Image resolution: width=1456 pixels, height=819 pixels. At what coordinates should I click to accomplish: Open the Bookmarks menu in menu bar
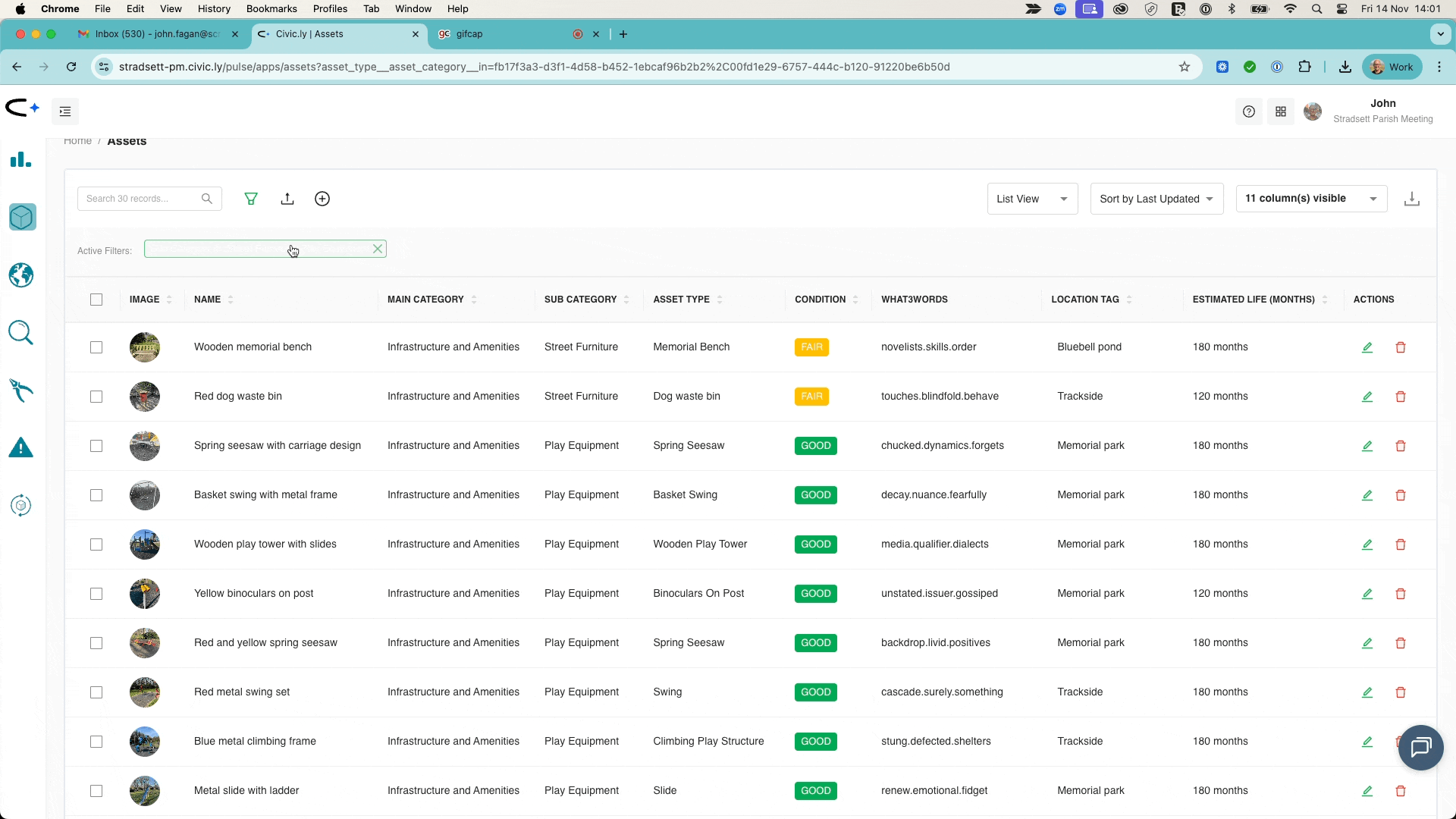[x=271, y=9]
